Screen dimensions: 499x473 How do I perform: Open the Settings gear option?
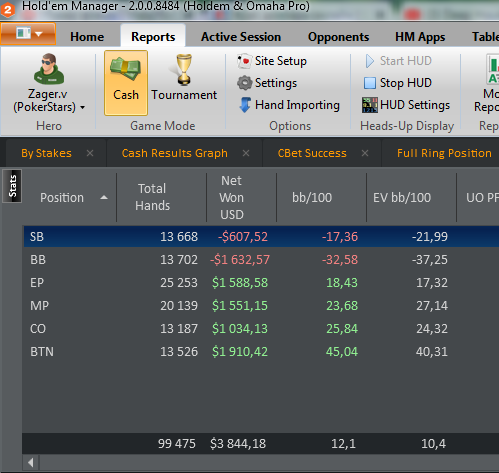[267, 83]
